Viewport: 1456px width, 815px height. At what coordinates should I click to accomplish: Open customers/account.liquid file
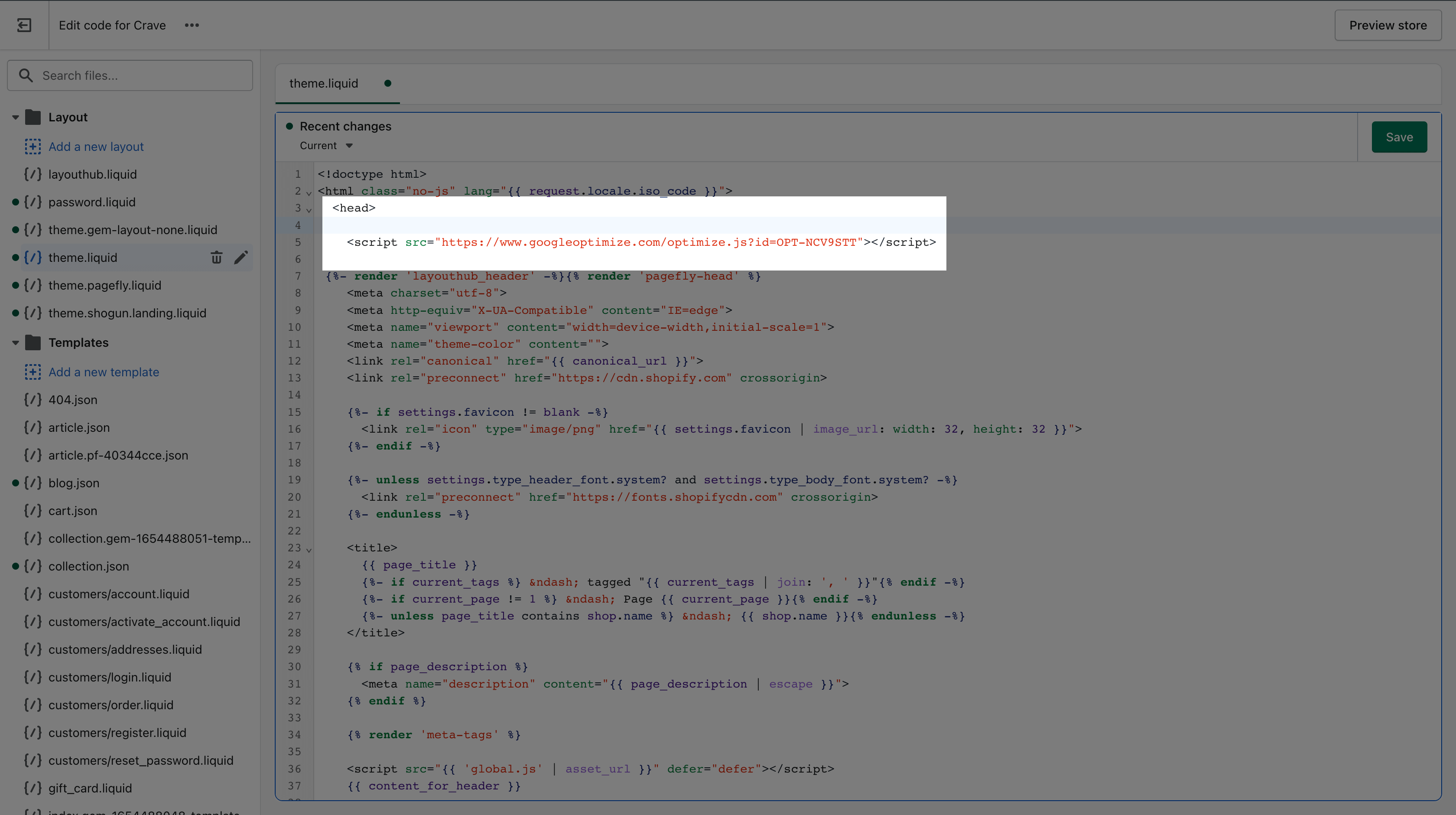pyautogui.click(x=119, y=594)
